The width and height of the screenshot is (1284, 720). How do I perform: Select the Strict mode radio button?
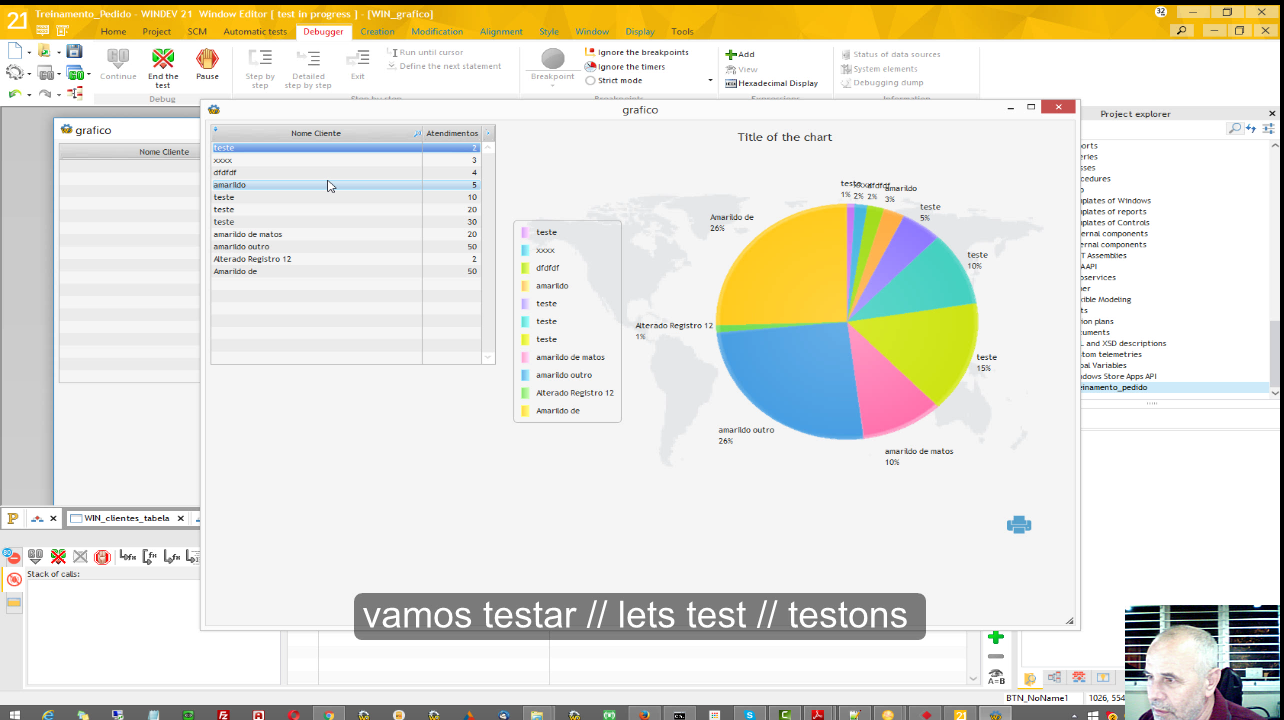(x=591, y=80)
